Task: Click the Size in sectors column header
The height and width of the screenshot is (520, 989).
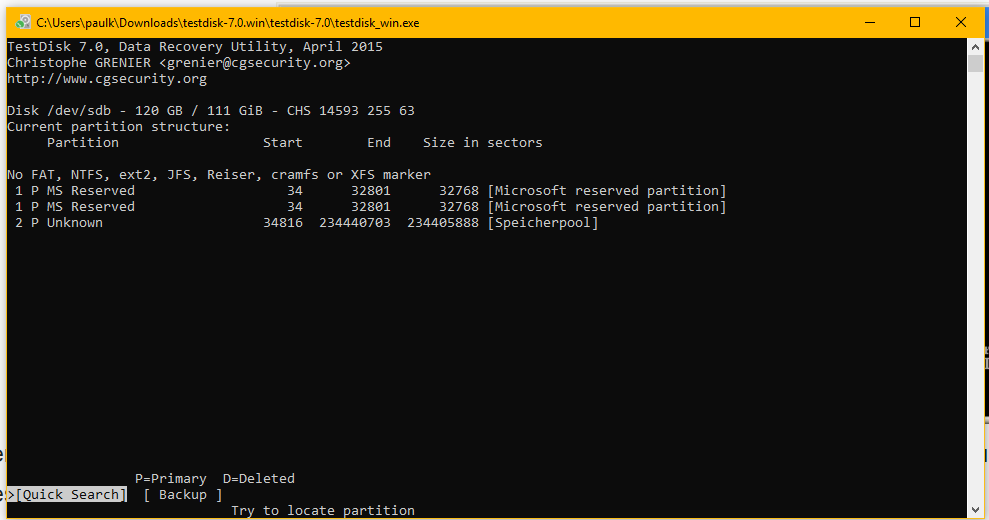Action: pyautogui.click(x=483, y=143)
